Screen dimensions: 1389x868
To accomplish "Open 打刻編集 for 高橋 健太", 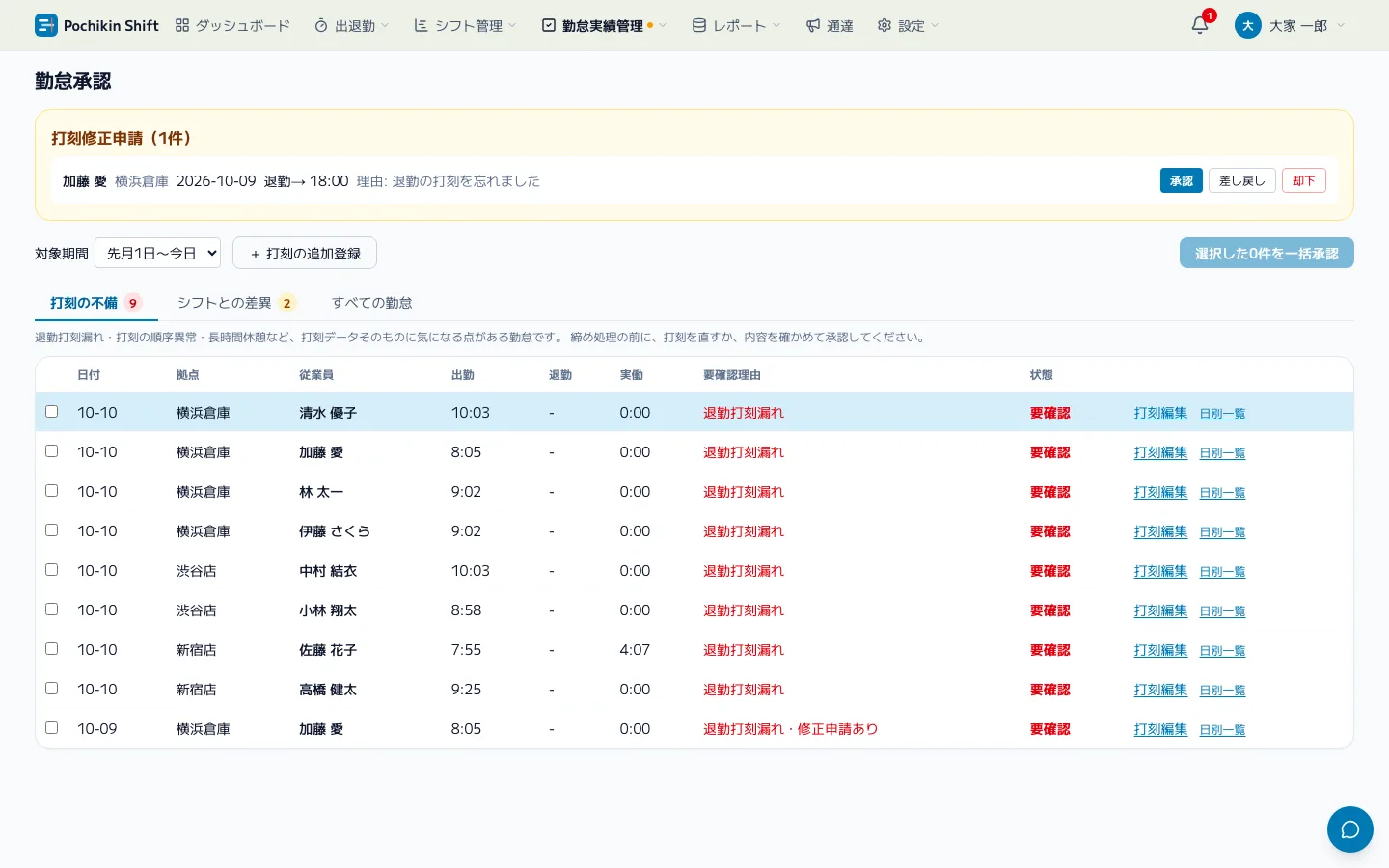I will click(1160, 690).
